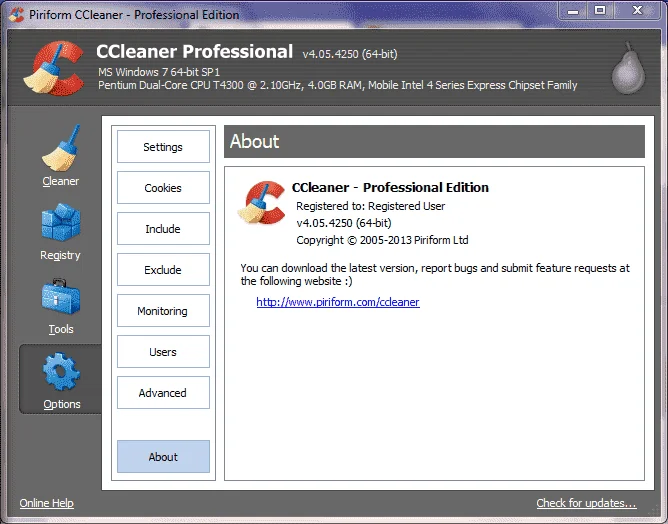This screenshot has height=524, width=668.
Task: Click the Registry label in sidebar
Action: 60,255
